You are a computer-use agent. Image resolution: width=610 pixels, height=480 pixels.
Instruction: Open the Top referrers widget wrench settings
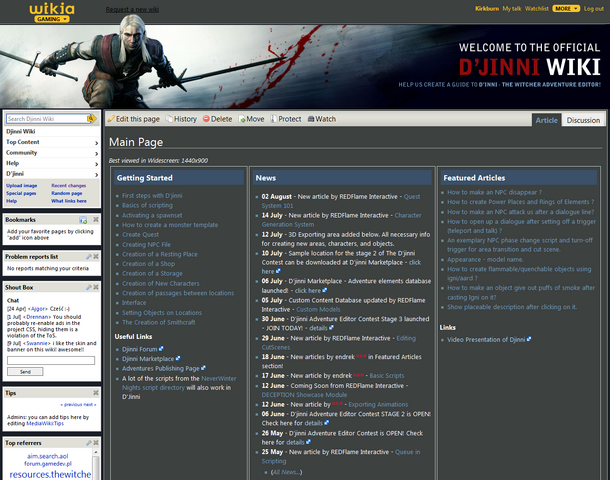(x=89, y=443)
